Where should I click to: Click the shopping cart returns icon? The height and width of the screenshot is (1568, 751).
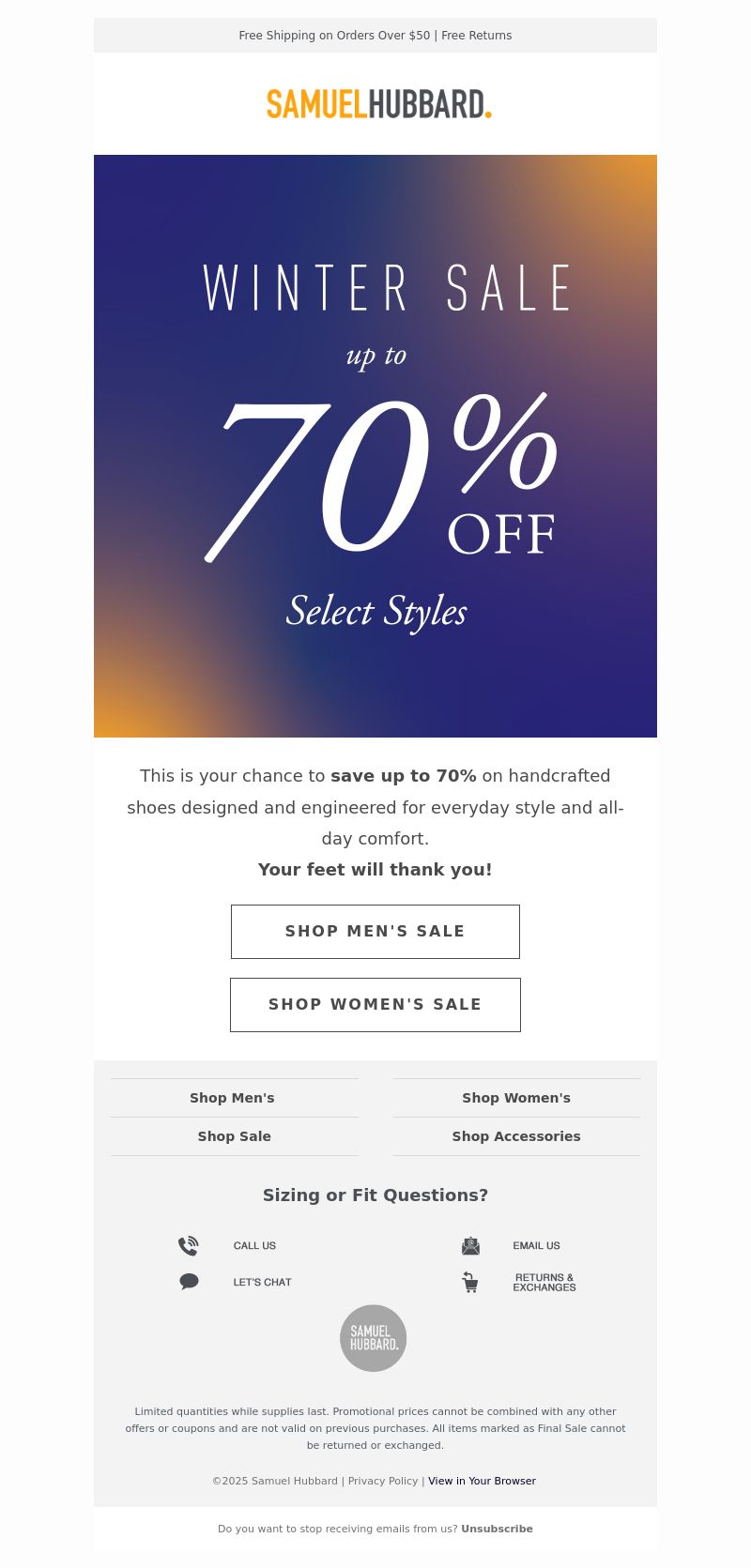pyautogui.click(x=470, y=1282)
